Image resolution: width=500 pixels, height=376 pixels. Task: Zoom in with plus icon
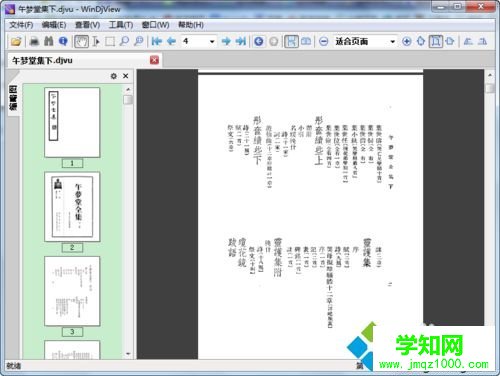tap(406, 41)
